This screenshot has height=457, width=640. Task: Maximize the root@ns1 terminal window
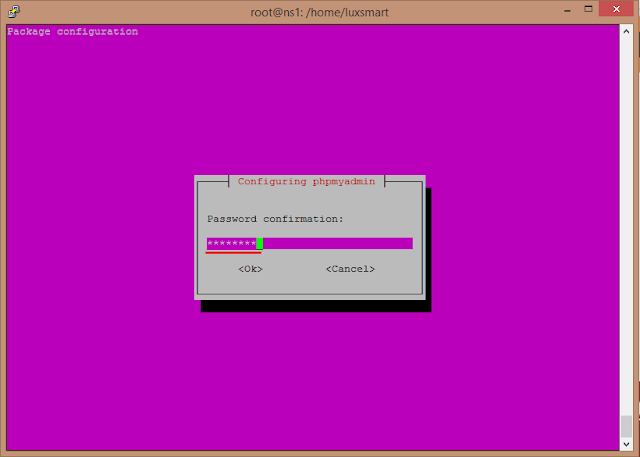coord(588,9)
